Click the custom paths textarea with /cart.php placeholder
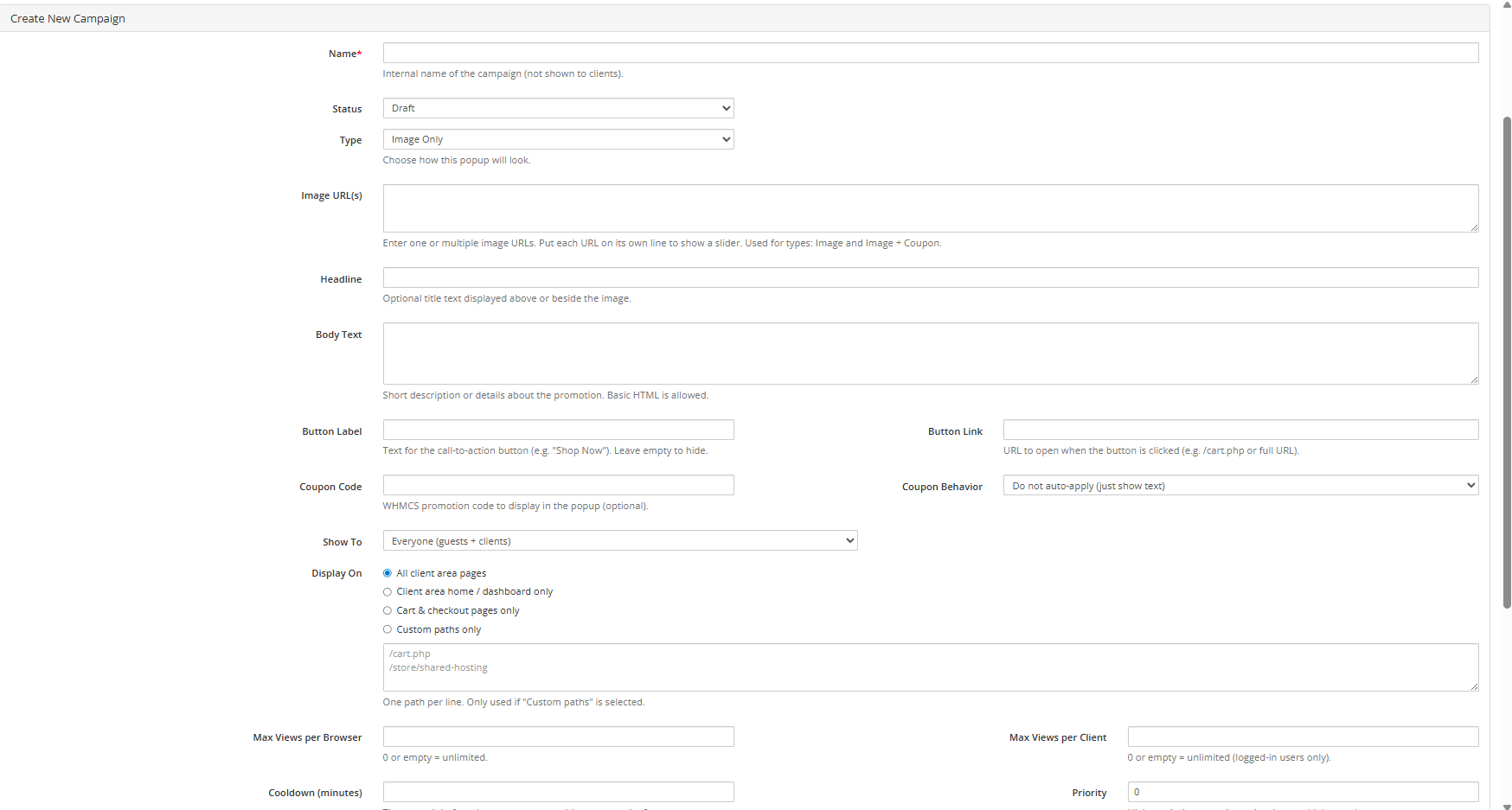This screenshot has width=1512, height=810. pos(930,667)
